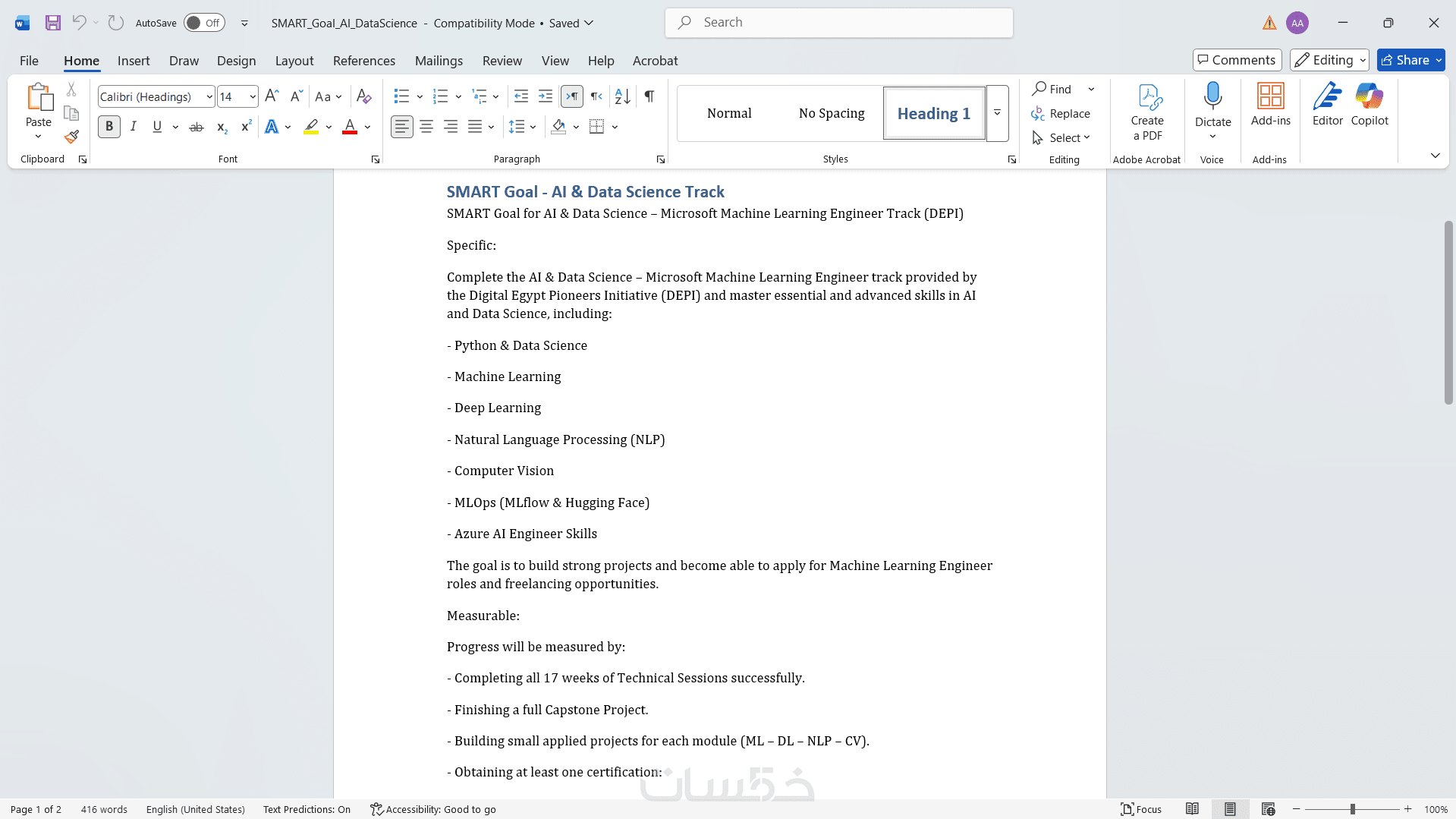The height and width of the screenshot is (819, 1456).
Task: Cut the selection with scissors icon
Action: click(71, 90)
